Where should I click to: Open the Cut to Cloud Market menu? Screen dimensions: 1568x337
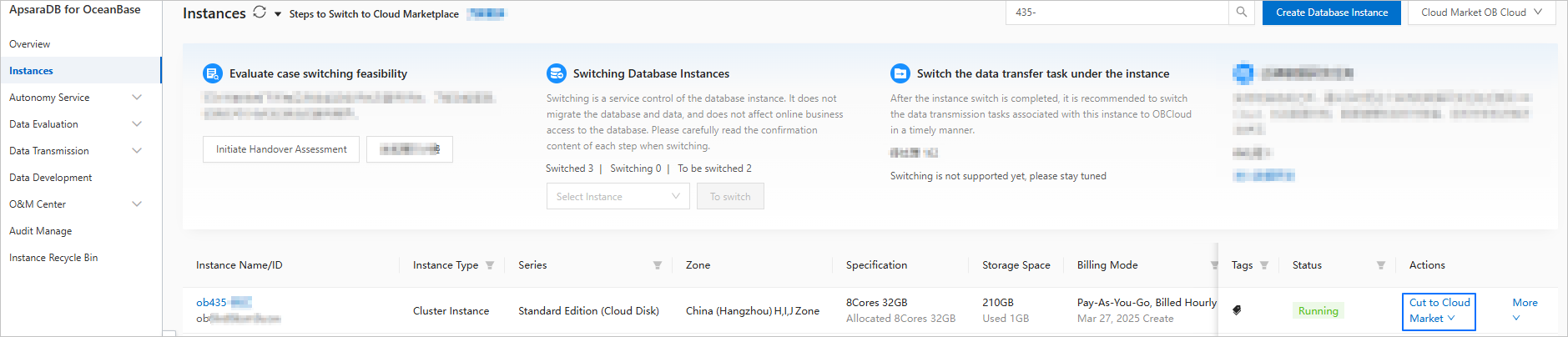(x=1439, y=310)
